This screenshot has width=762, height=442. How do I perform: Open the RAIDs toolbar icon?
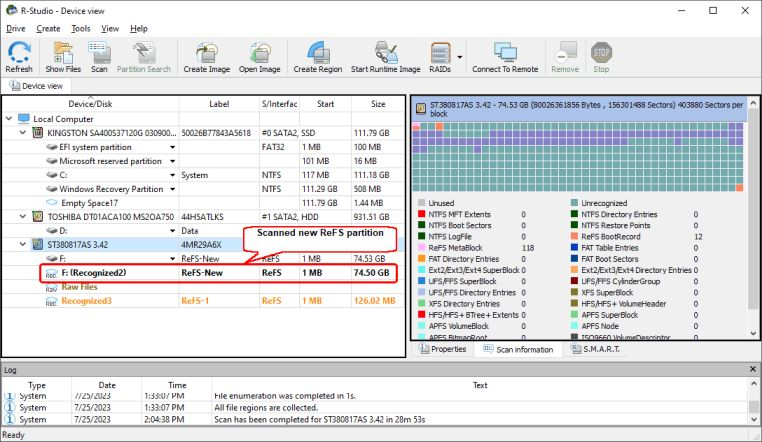point(440,57)
